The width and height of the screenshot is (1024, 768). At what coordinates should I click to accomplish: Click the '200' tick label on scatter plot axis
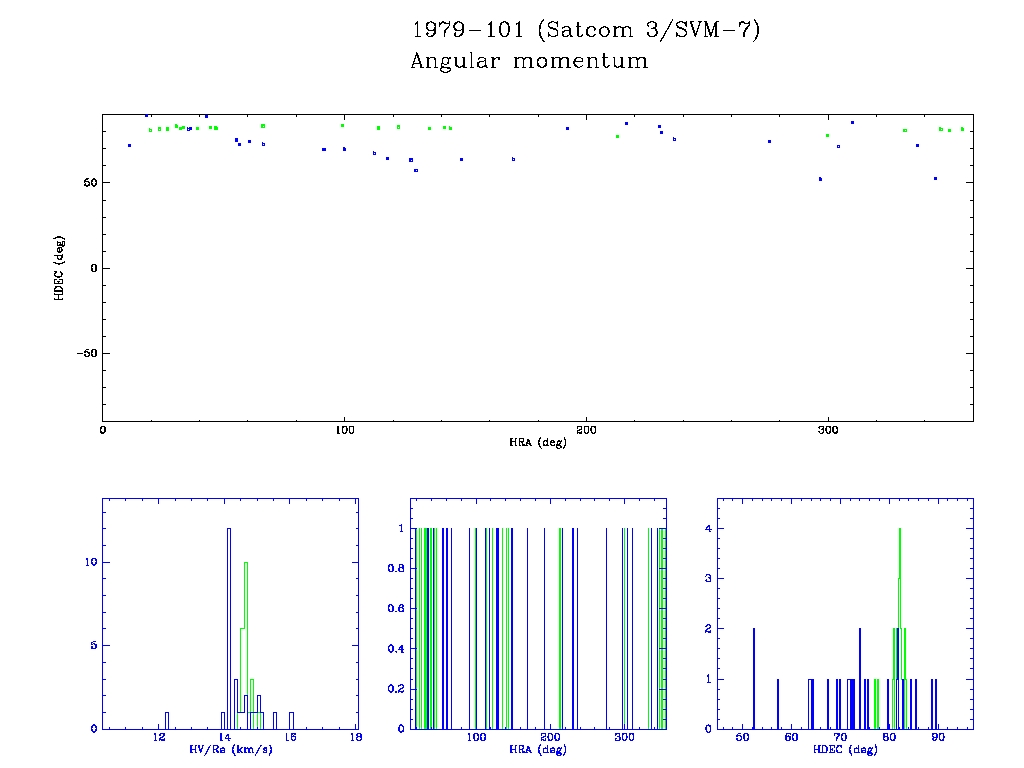click(x=585, y=430)
